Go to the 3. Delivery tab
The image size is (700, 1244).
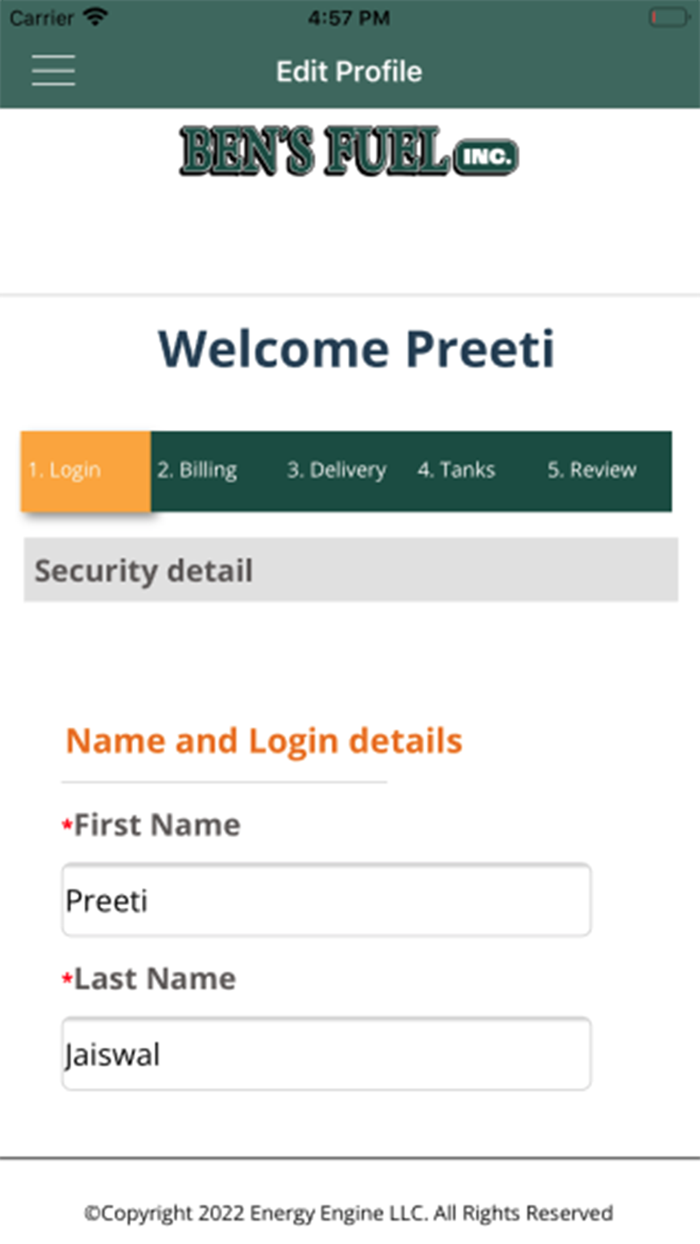[x=336, y=470]
